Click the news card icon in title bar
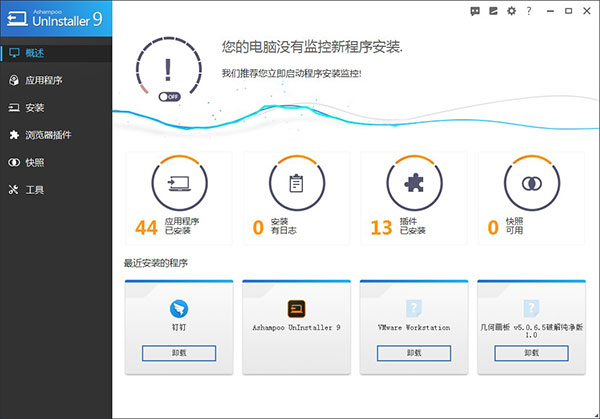This screenshot has height=419, width=600. [x=493, y=11]
